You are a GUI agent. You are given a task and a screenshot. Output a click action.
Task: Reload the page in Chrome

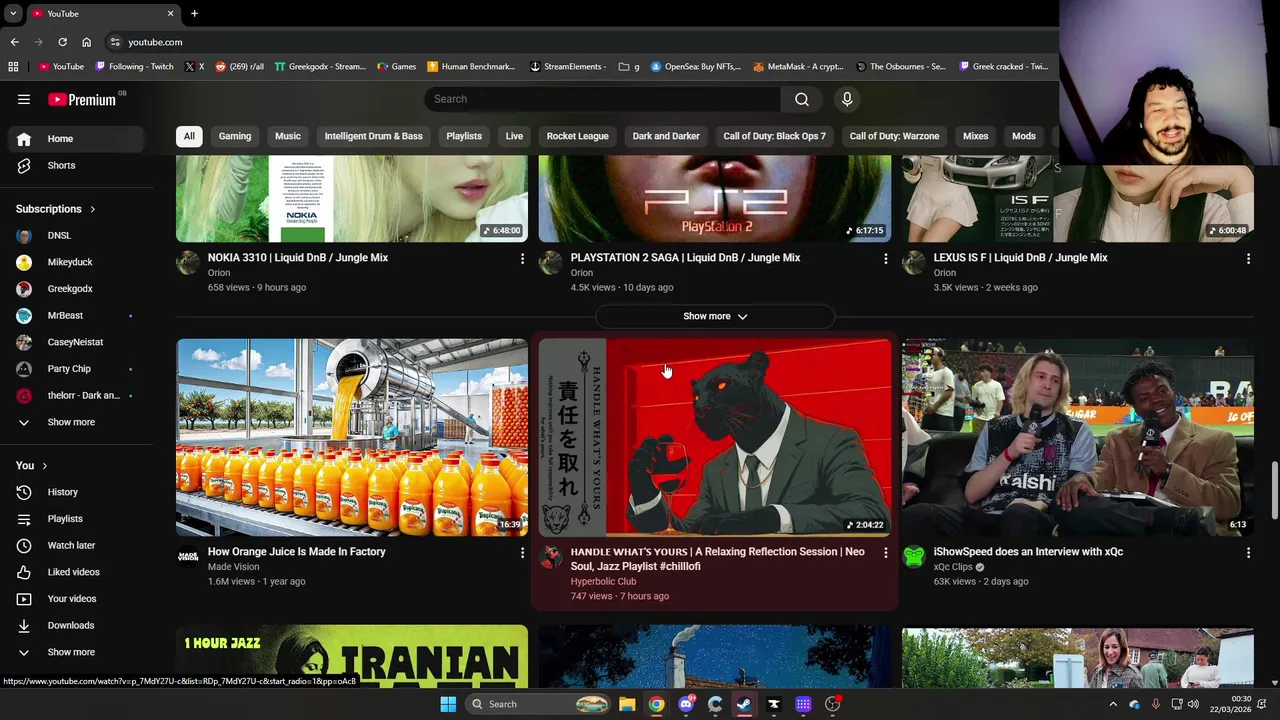(62, 42)
